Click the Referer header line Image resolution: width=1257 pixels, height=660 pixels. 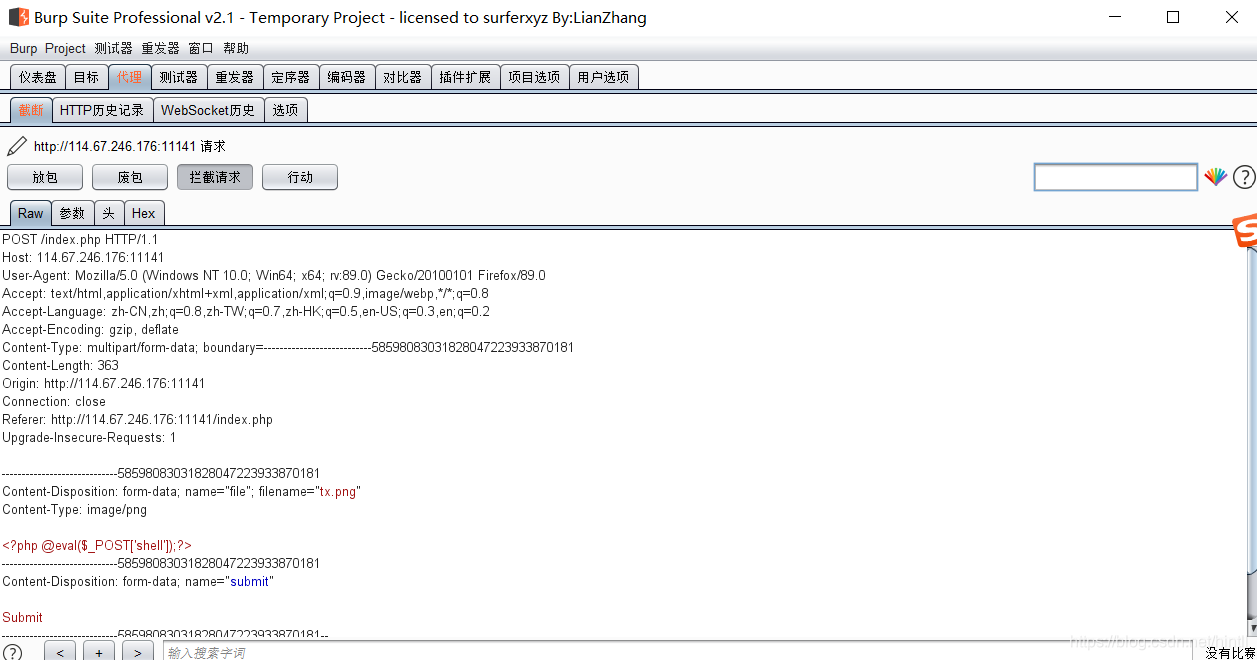tap(138, 419)
